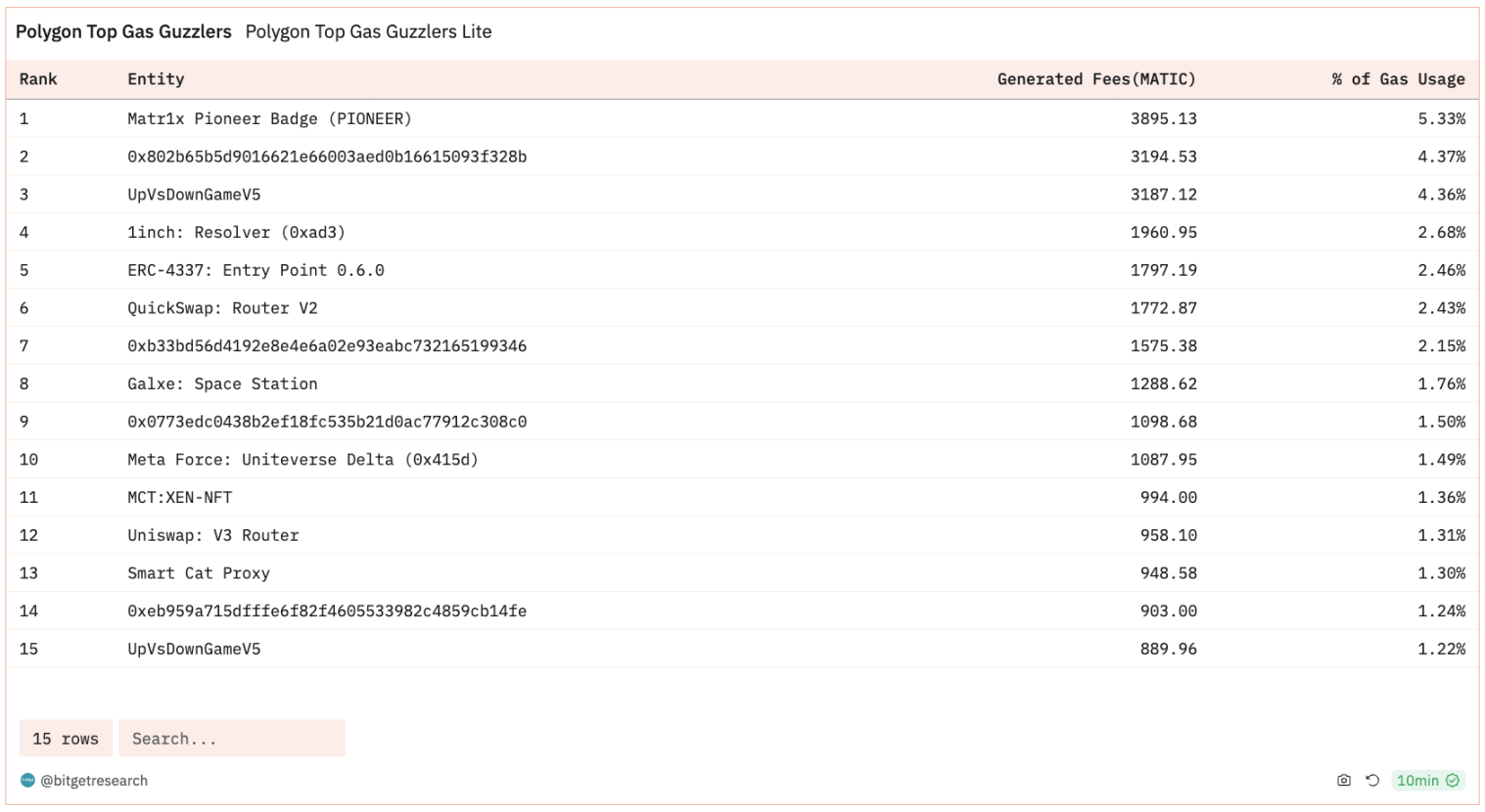Viewport: 1485px width, 812px height.
Task: Click fees value 1098.68
Action: [x=1163, y=422]
